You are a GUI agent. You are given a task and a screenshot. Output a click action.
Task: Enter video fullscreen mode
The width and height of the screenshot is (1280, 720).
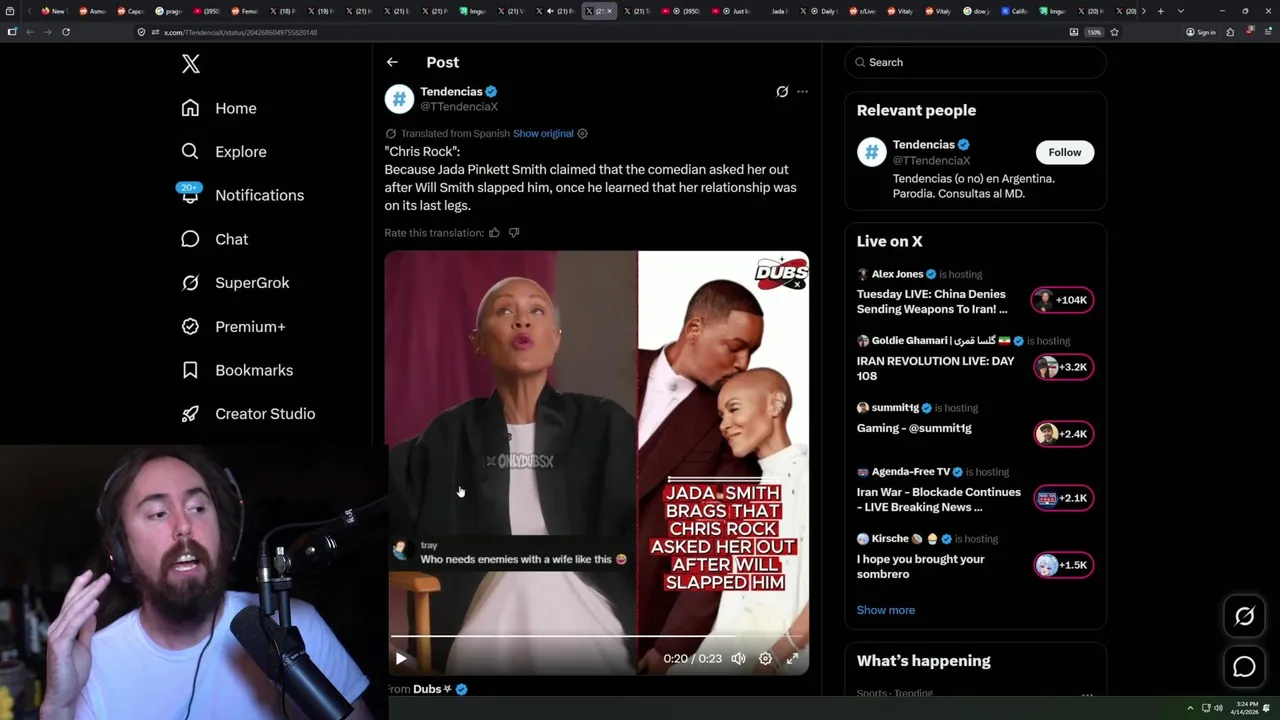(792, 658)
